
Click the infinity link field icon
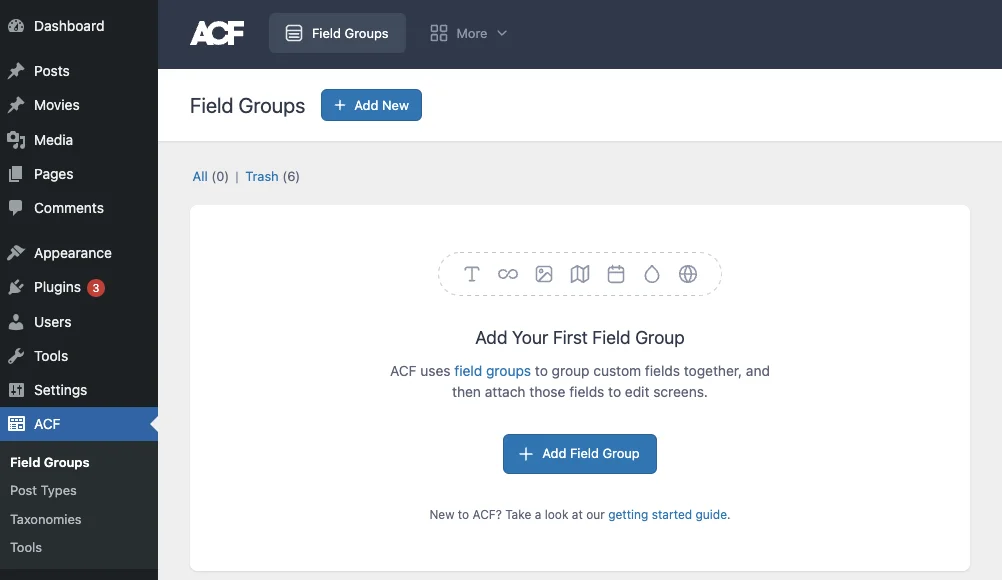pyautogui.click(x=508, y=274)
